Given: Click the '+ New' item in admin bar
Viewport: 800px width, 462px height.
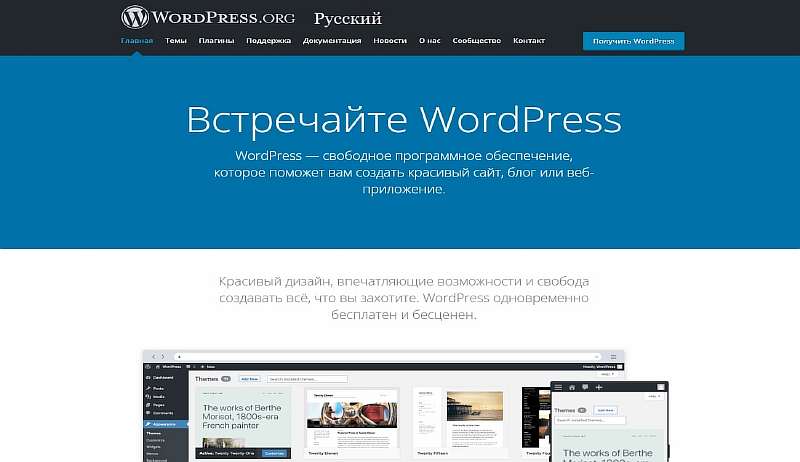Looking at the screenshot, I should pyautogui.click(x=208, y=366).
